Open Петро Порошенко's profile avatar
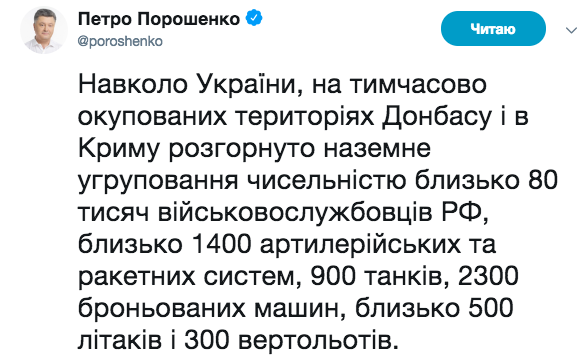The image size is (584, 363). (x=44, y=30)
